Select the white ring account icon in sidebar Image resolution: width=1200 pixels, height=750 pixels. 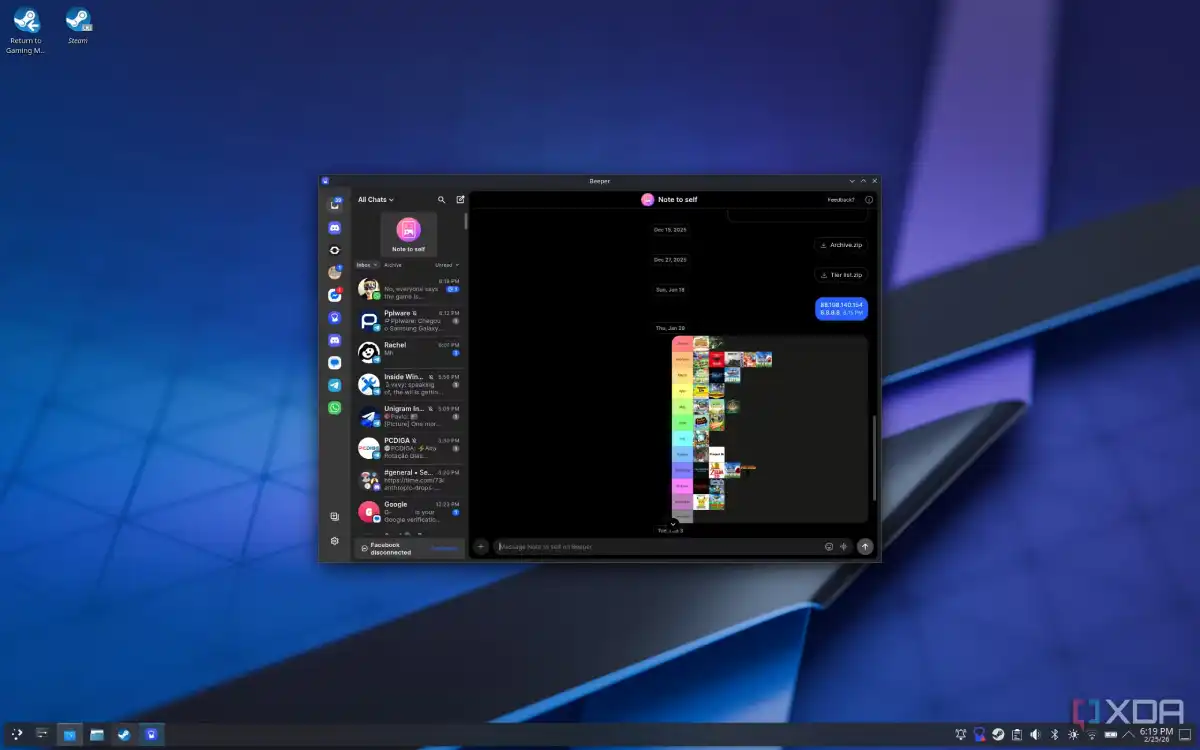(x=335, y=250)
